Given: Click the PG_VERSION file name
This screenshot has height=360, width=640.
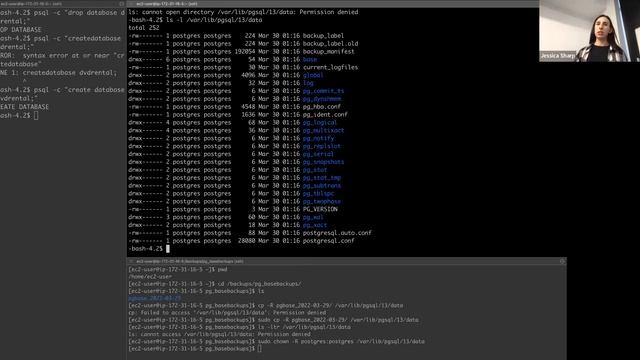Looking at the screenshot, I should coord(320,209).
